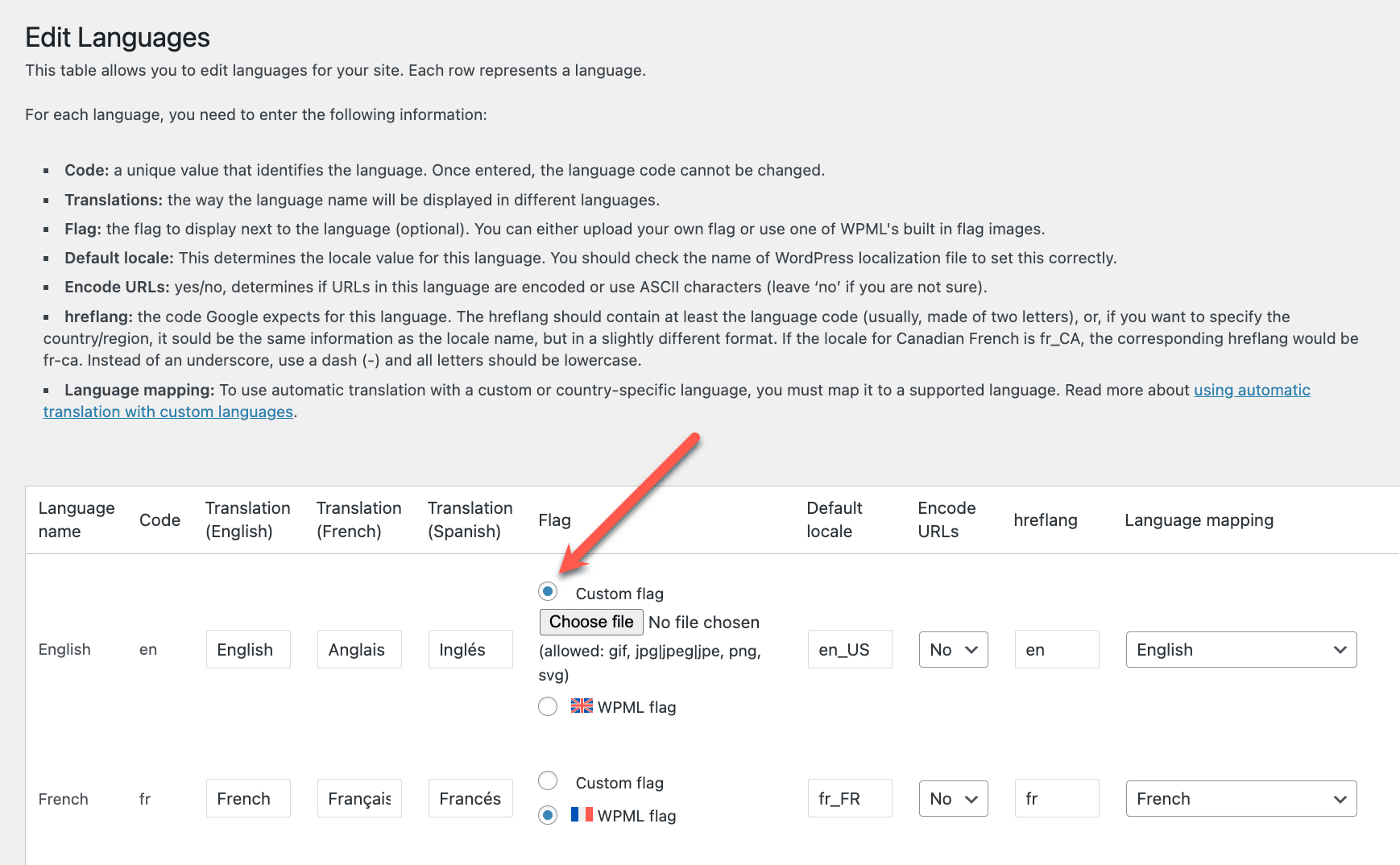
Task: Click the en_US default locale field
Action: (849, 649)
